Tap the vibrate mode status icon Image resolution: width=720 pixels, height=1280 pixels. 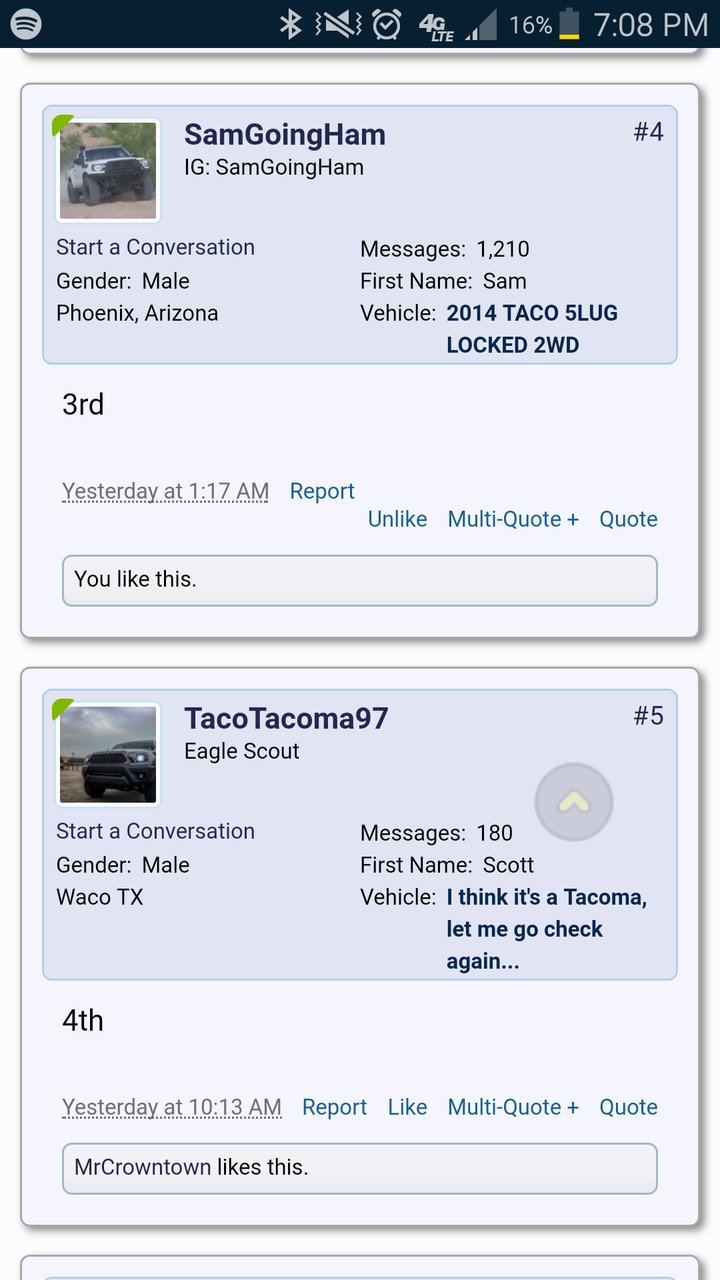(338, 24)
